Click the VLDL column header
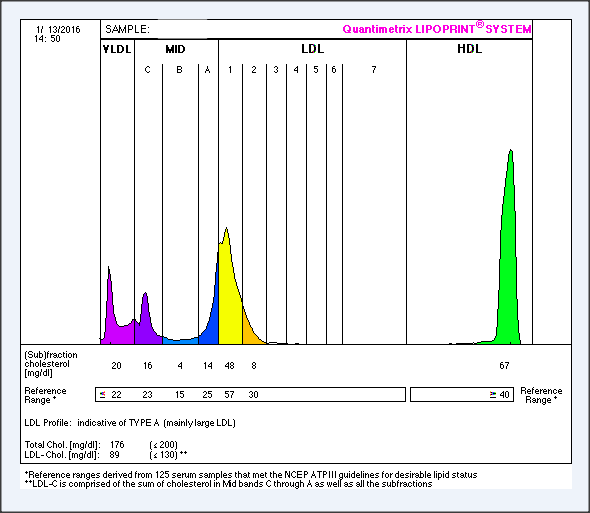 pyautogui.click(x=117, y=49)
